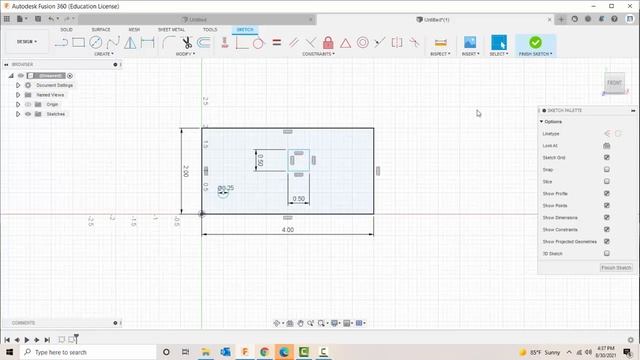The height and width of the screenshot is (360, 640).
Task: Switch to the Tools tab
Action: coord(210,30)
